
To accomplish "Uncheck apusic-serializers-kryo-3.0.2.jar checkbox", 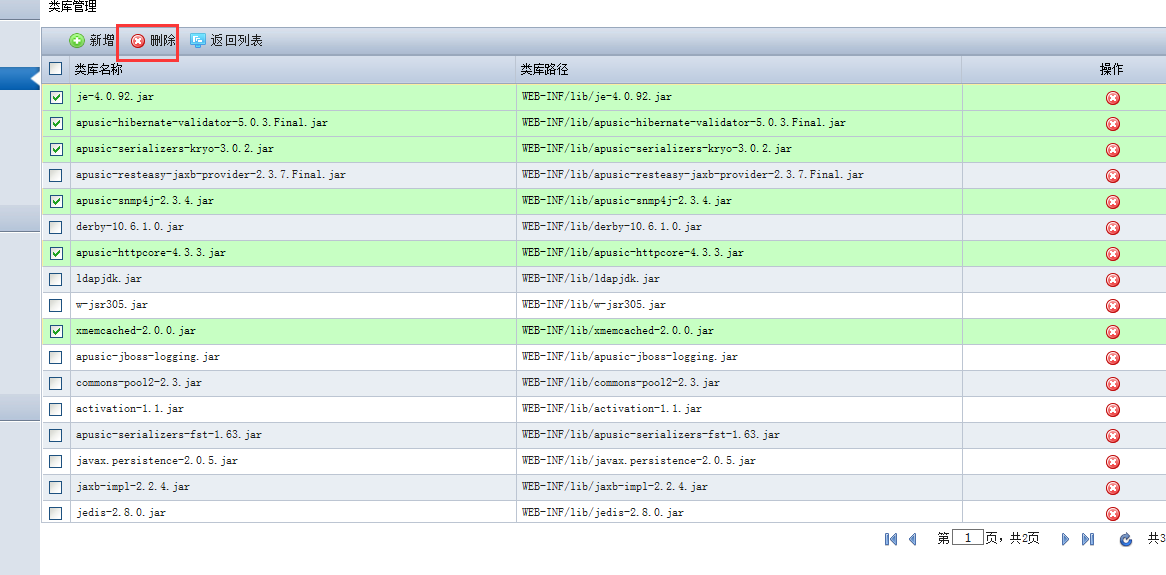I will point(56,149).
